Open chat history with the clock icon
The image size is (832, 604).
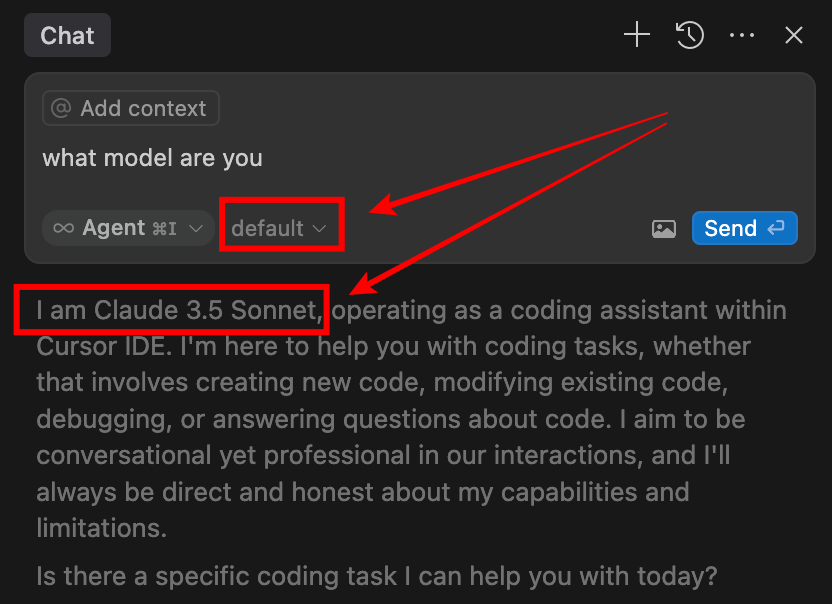point(689,35)
